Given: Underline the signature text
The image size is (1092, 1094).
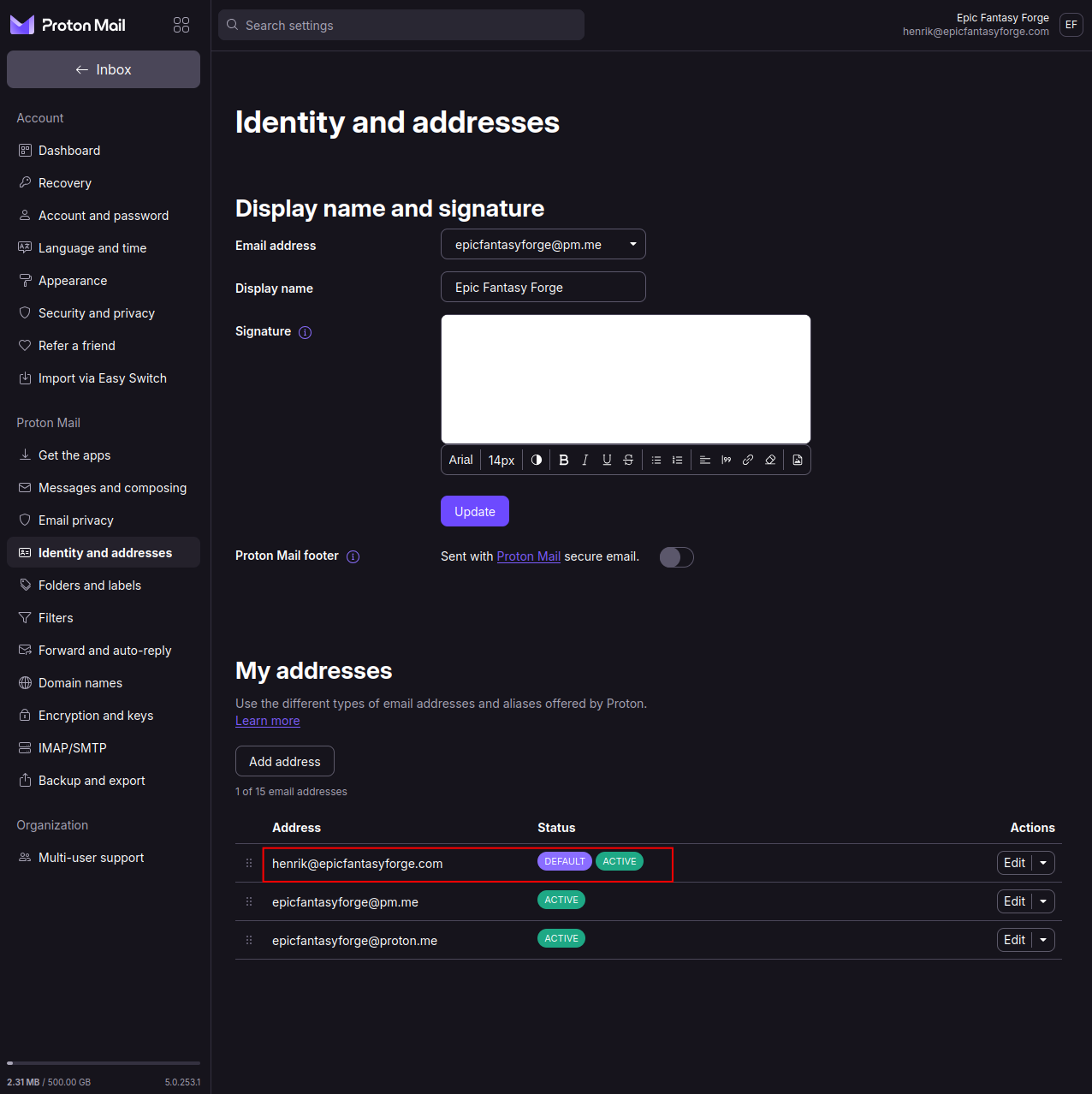Looking at the screenshot, I should click(x=607, y=460).
